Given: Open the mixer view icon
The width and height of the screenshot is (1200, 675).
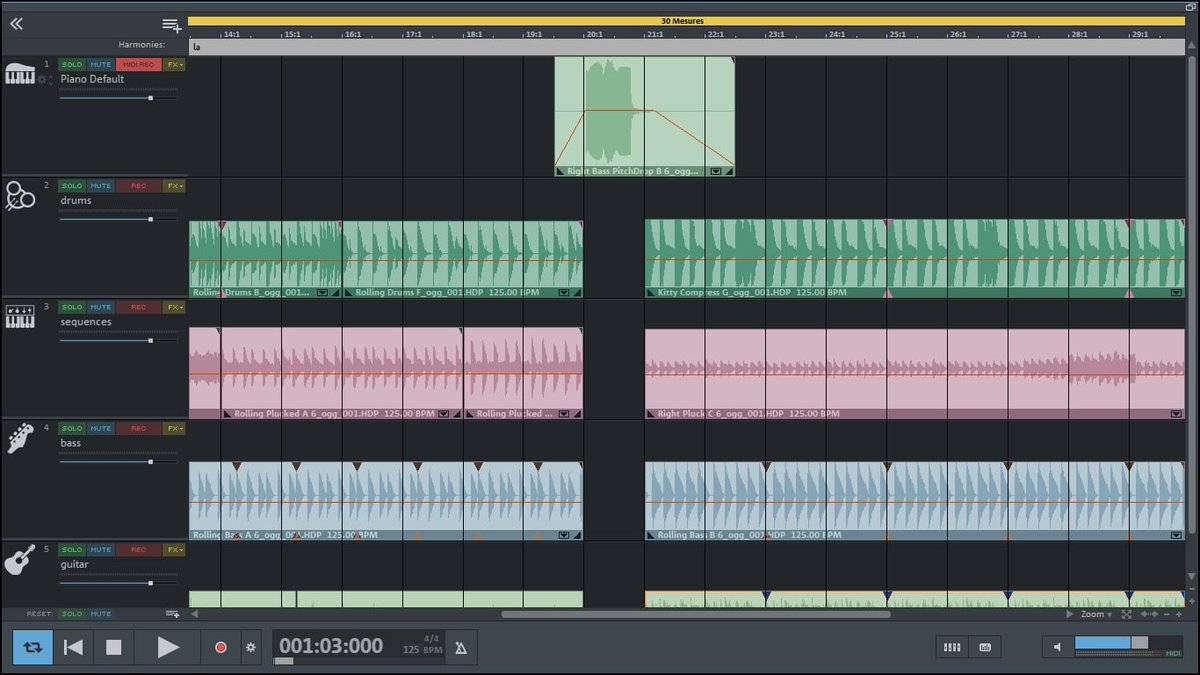Looking at the screenshot, I should click(x=952, y=647).
